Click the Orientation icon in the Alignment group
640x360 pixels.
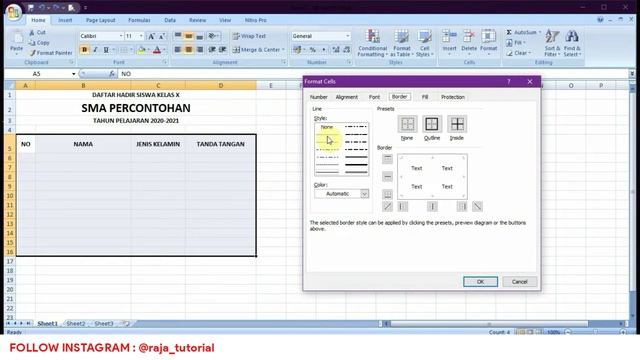(x=213, y=36)
